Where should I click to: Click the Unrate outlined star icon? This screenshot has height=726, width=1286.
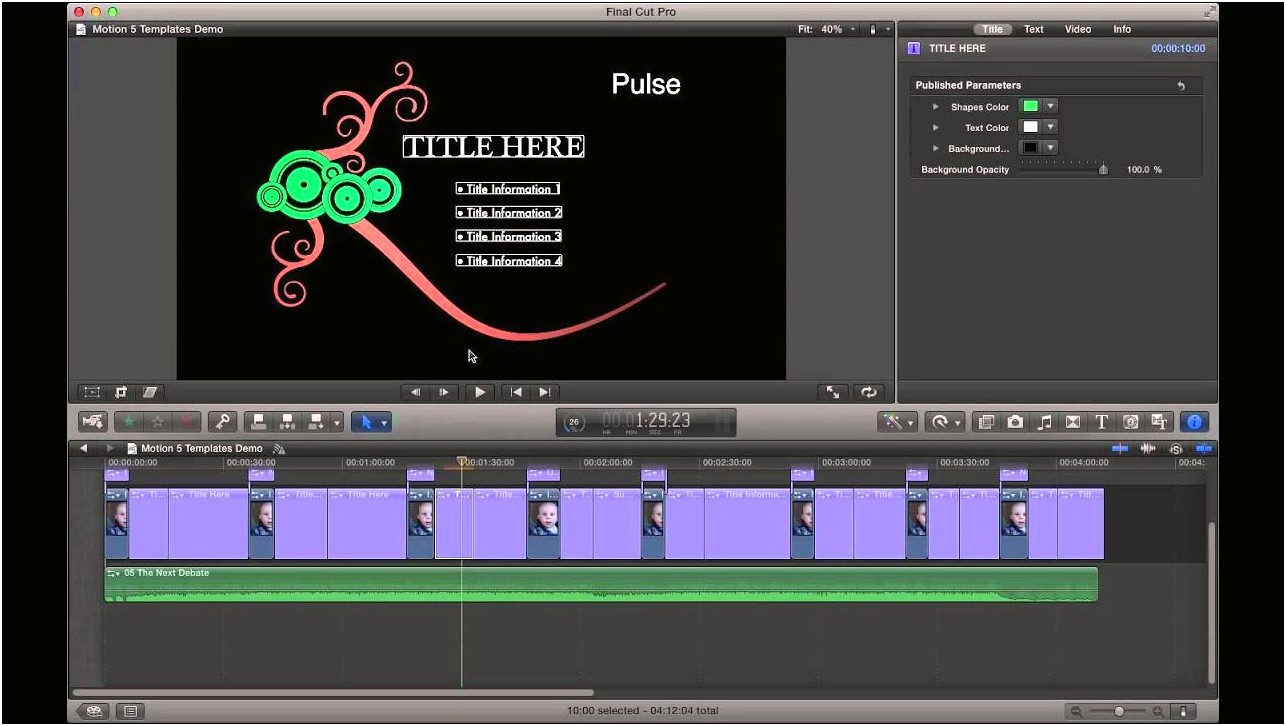point(158,422)
